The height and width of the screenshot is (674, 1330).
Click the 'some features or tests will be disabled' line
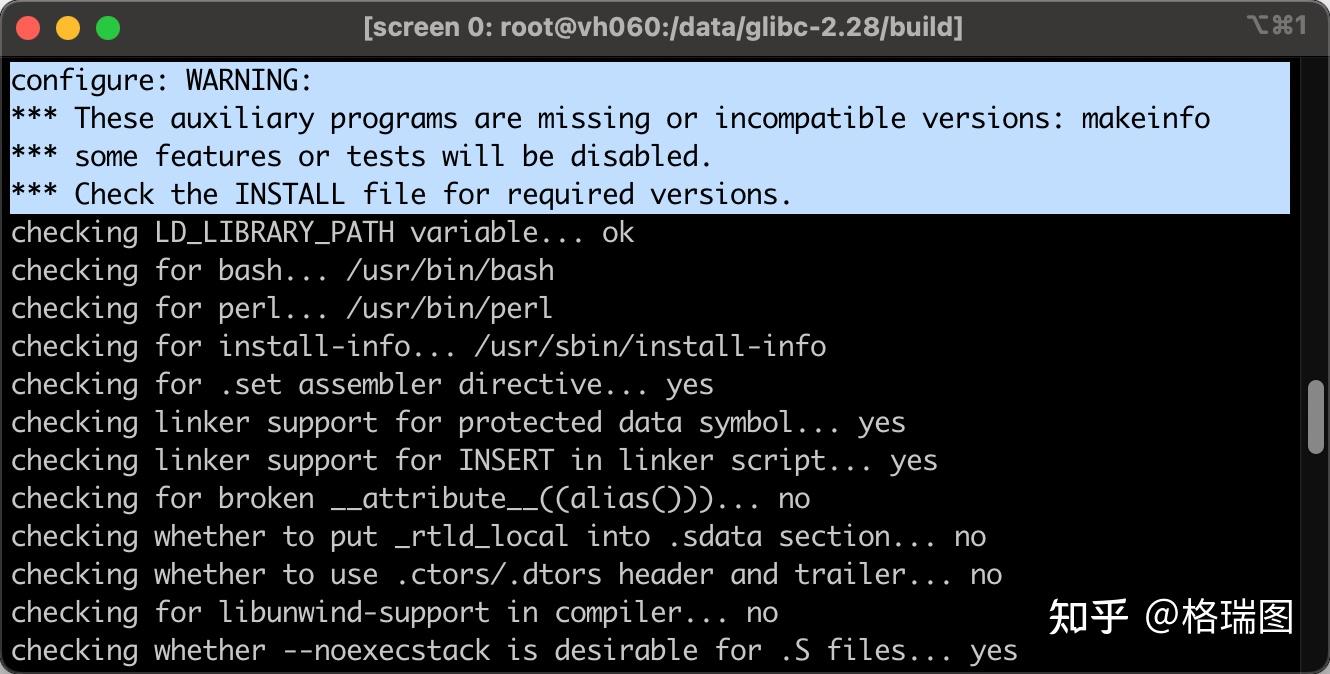(x=361, y=156)
